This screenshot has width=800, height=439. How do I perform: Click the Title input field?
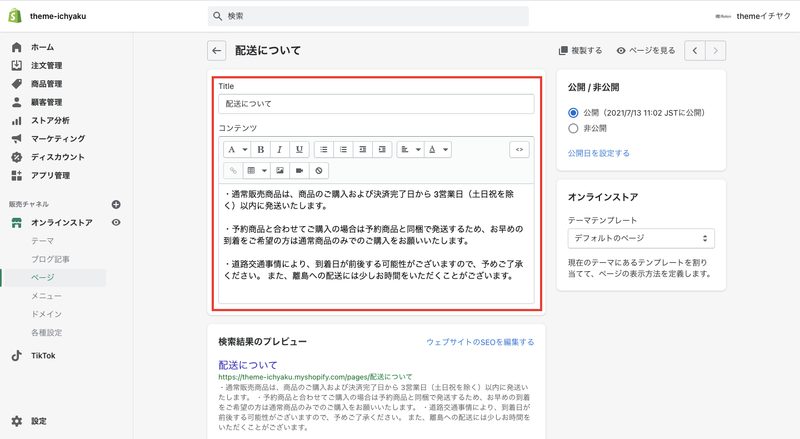(377, 104)
